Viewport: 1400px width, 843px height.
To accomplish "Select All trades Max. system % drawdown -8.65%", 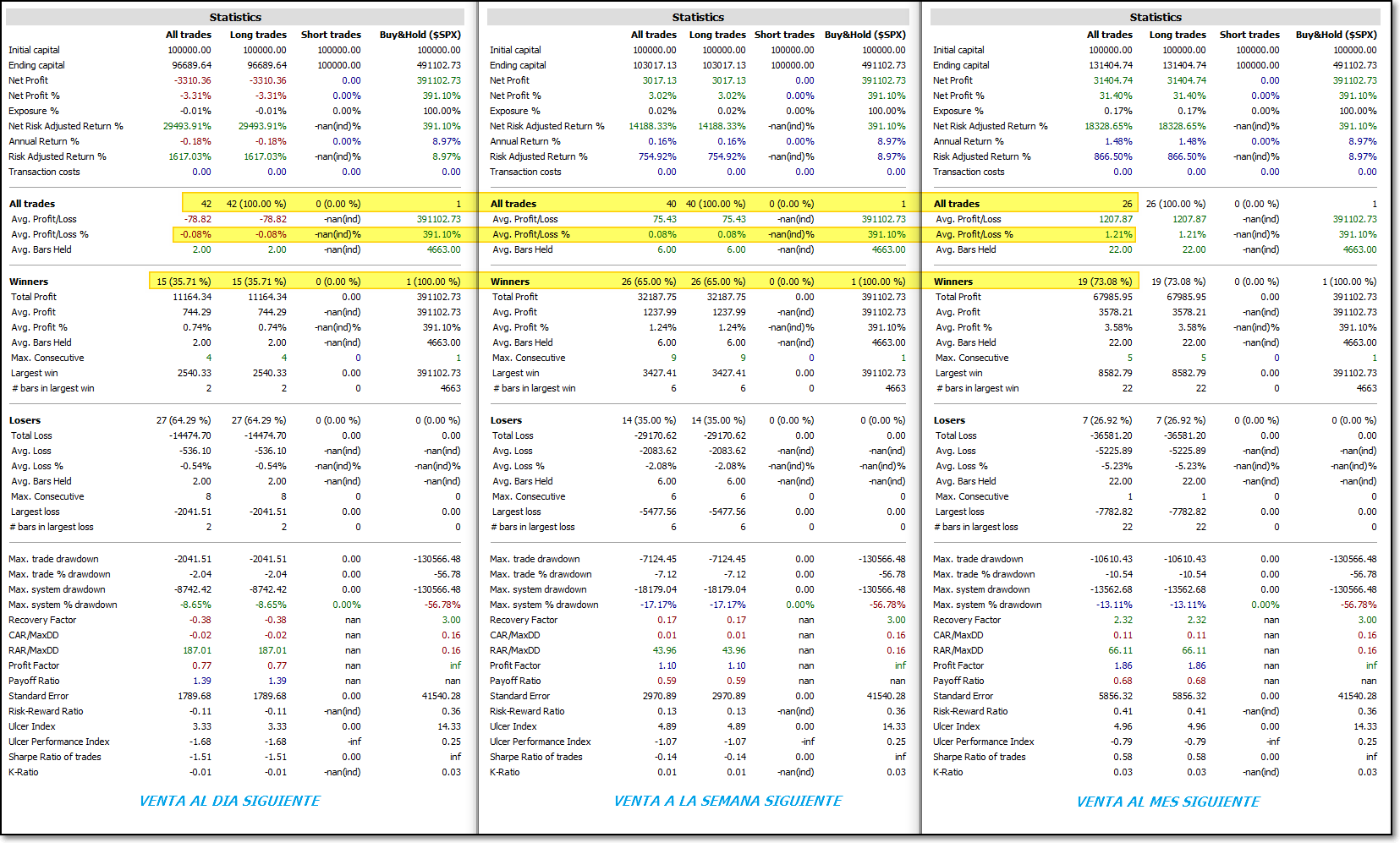I will coord(195,605).
